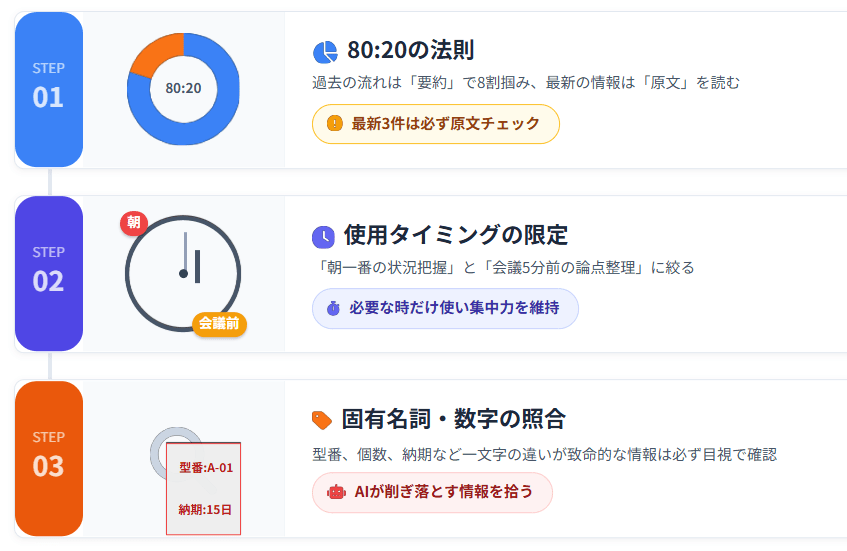Select the blue STEP 01 tab
Viewport: 847px width, 551px height.
(48, 88)
